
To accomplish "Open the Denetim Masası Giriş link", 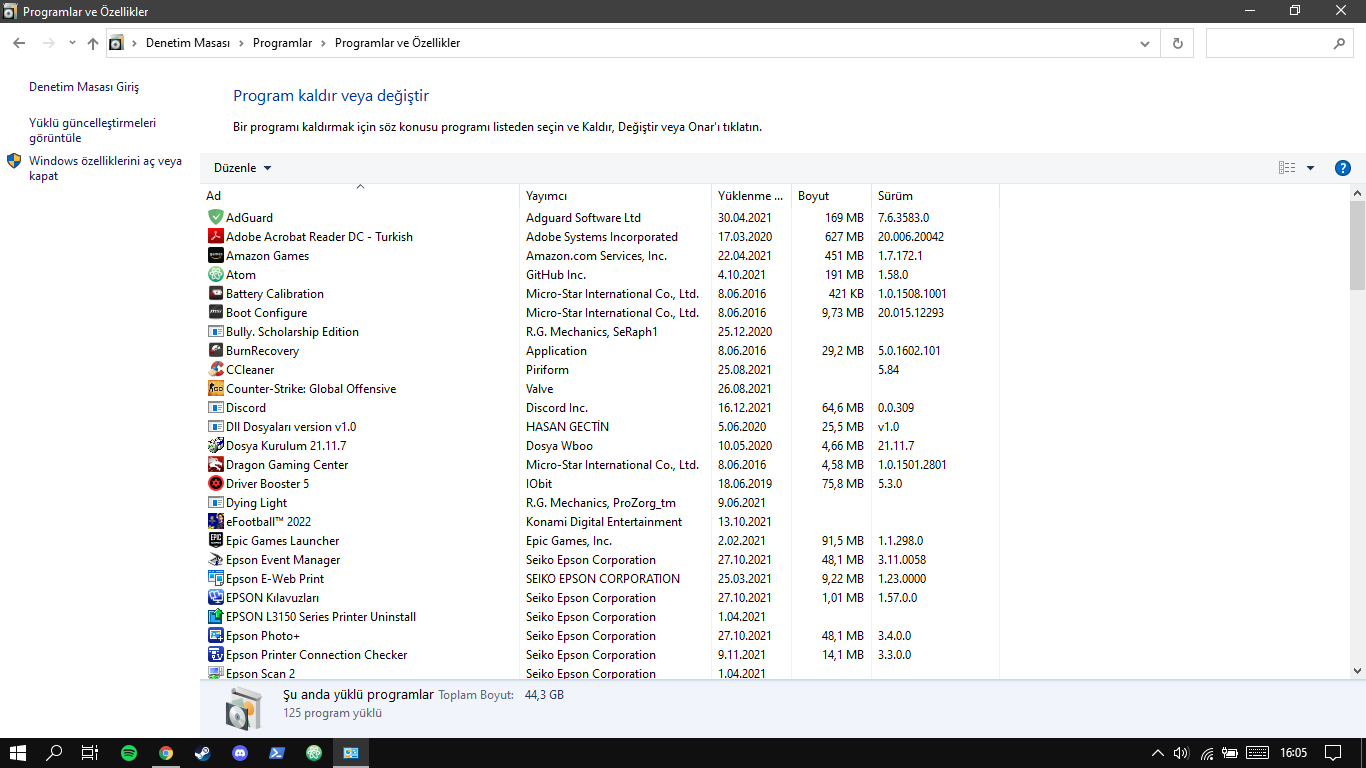I will (84, 87).
